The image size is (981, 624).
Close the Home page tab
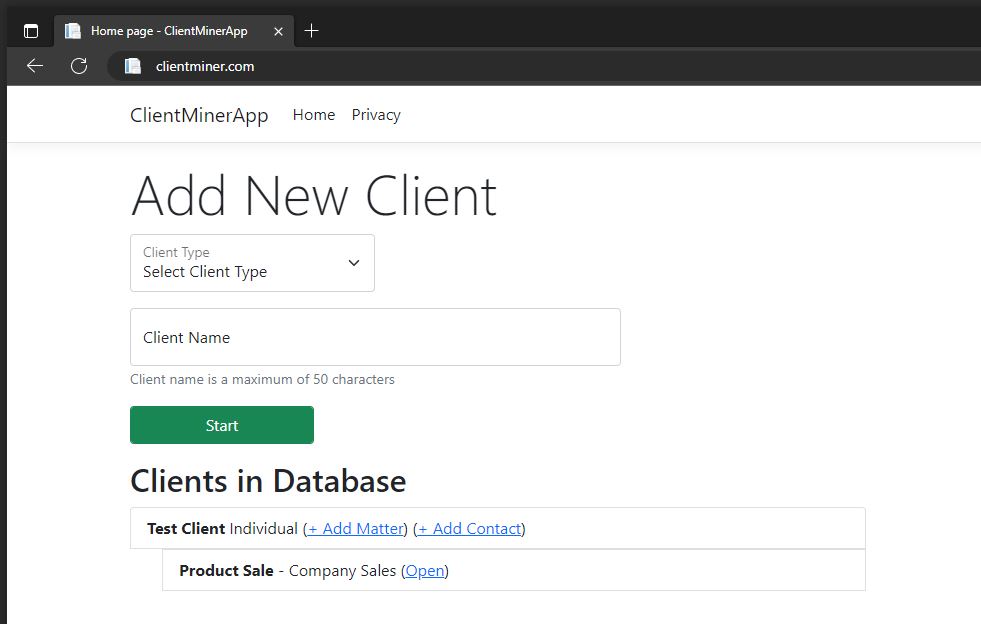(277, 30)
